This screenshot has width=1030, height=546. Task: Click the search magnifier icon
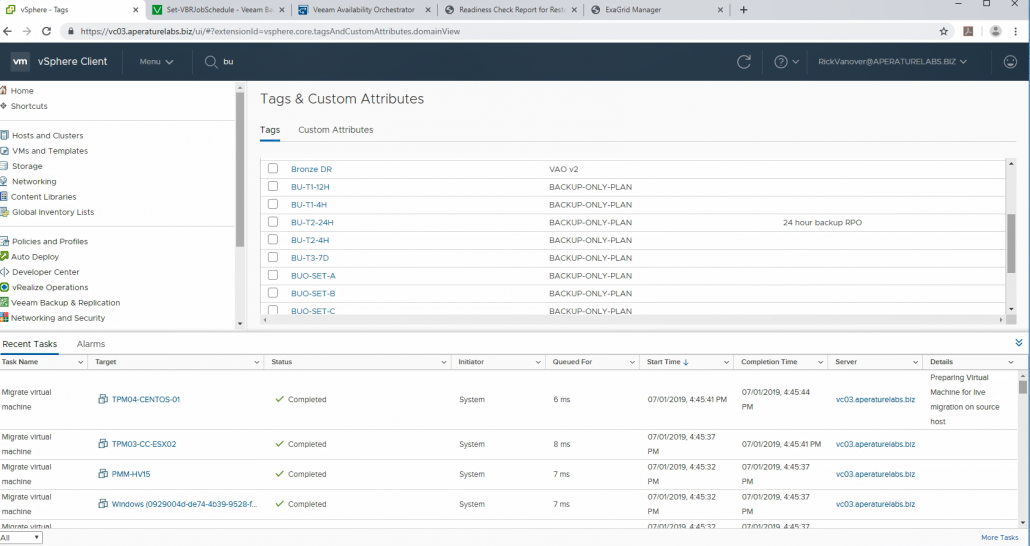(x=211, y=62)
